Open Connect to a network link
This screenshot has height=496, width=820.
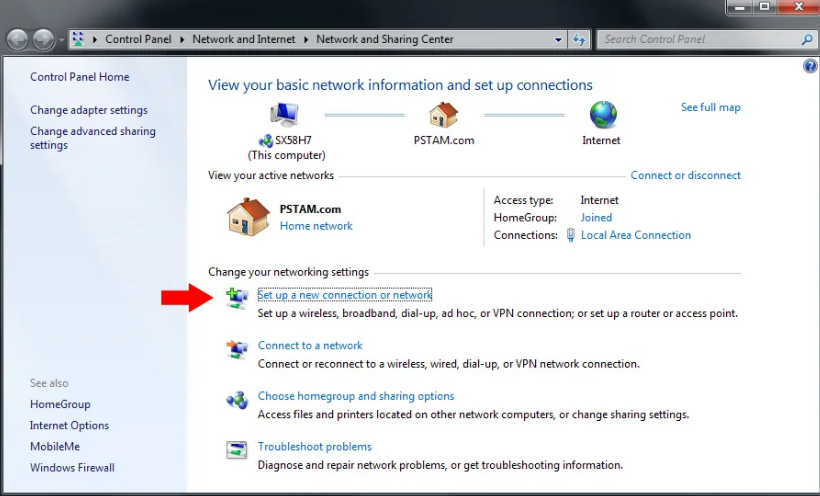coord(310,346)
